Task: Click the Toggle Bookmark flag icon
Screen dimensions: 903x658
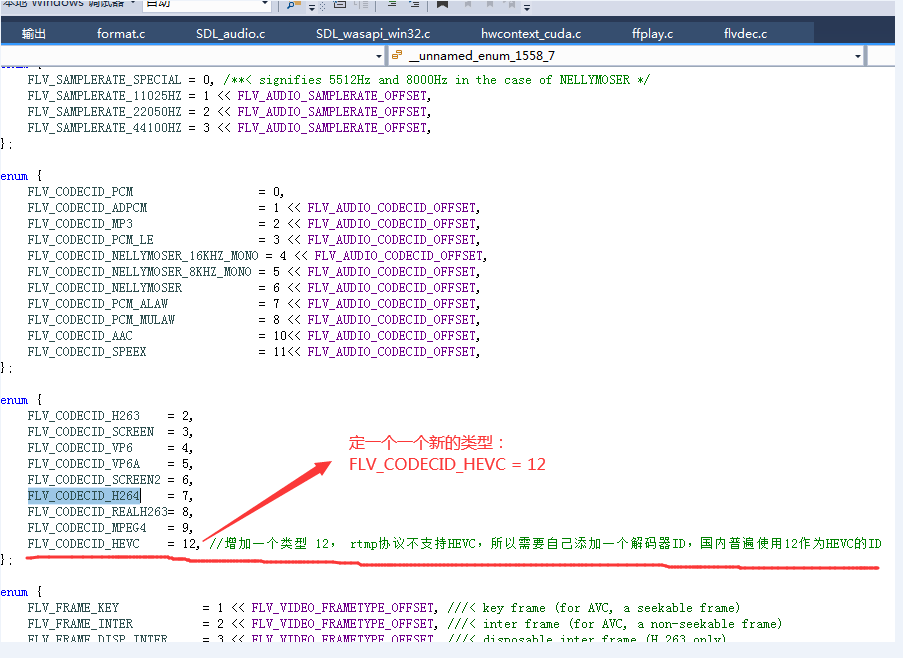Action: (444, 6)
